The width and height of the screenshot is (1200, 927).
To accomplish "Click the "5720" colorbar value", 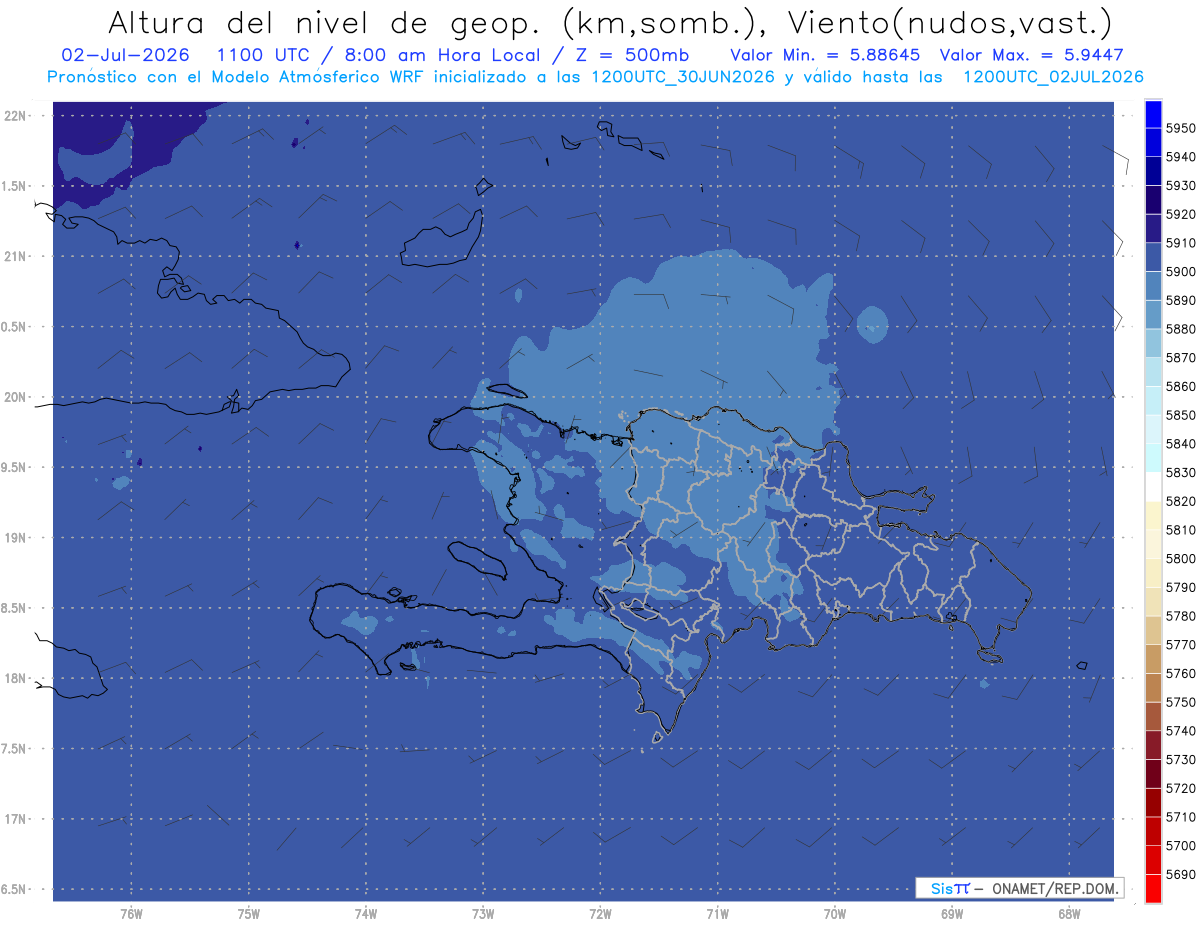I will pos(1180,788).
